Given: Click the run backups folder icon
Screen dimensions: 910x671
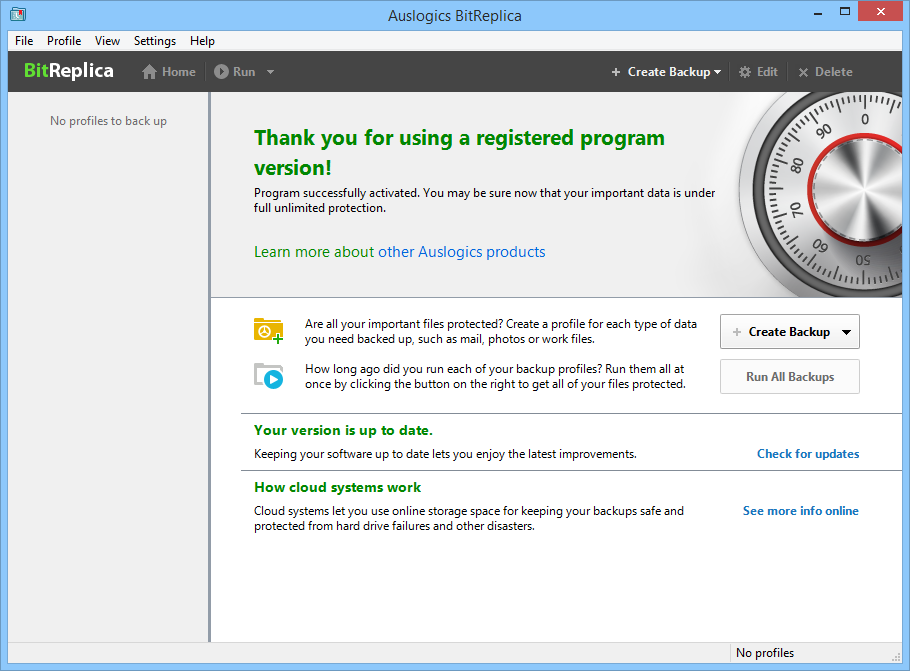Looking at the screenshot, I should coord(268,376).
